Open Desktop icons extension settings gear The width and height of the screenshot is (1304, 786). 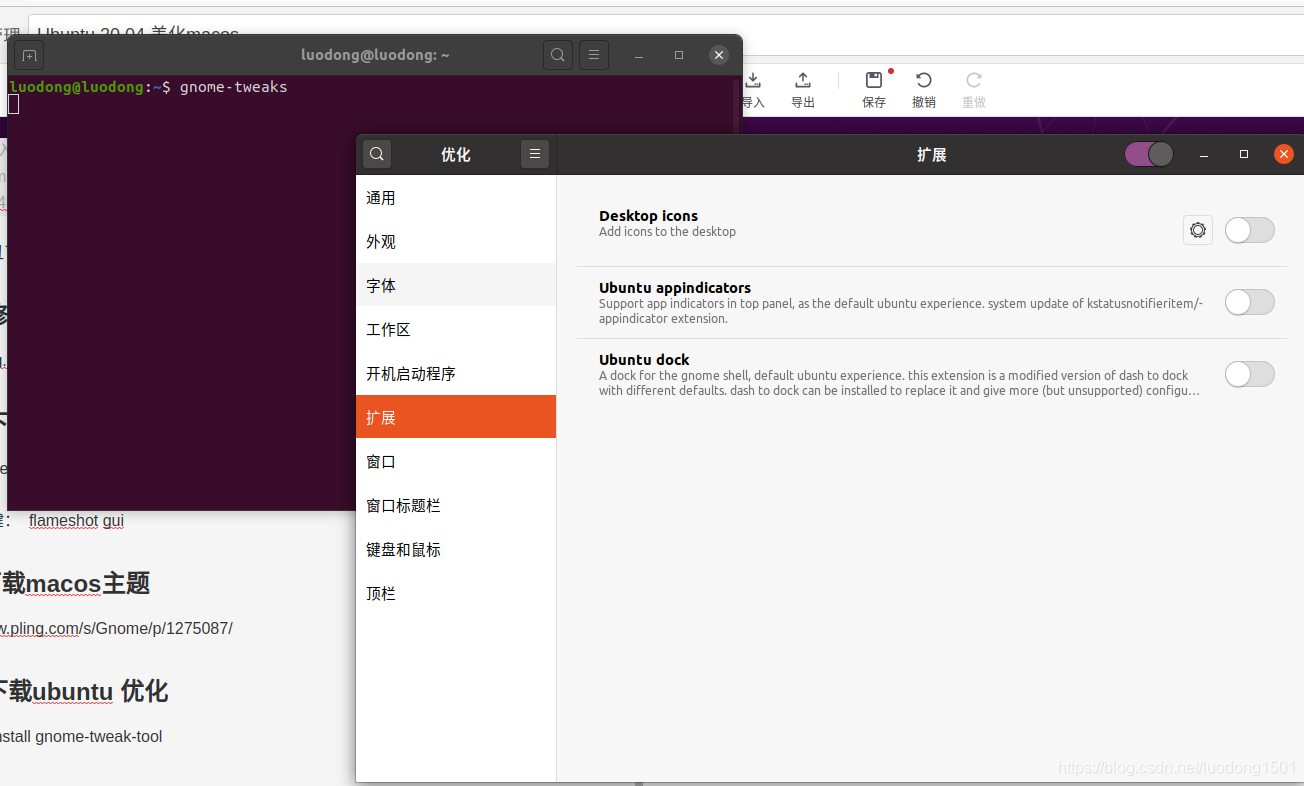click(1198, 230)
